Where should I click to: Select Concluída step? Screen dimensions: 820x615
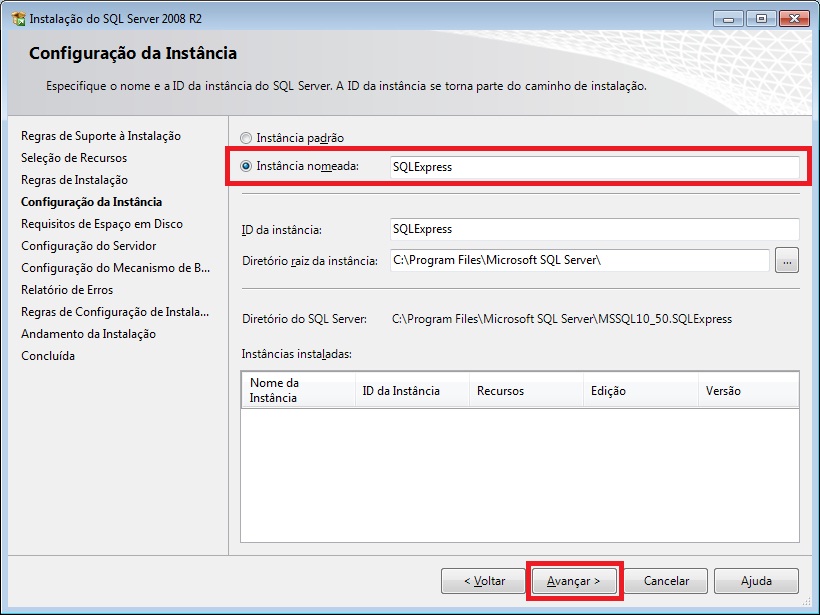pos(48,356)
